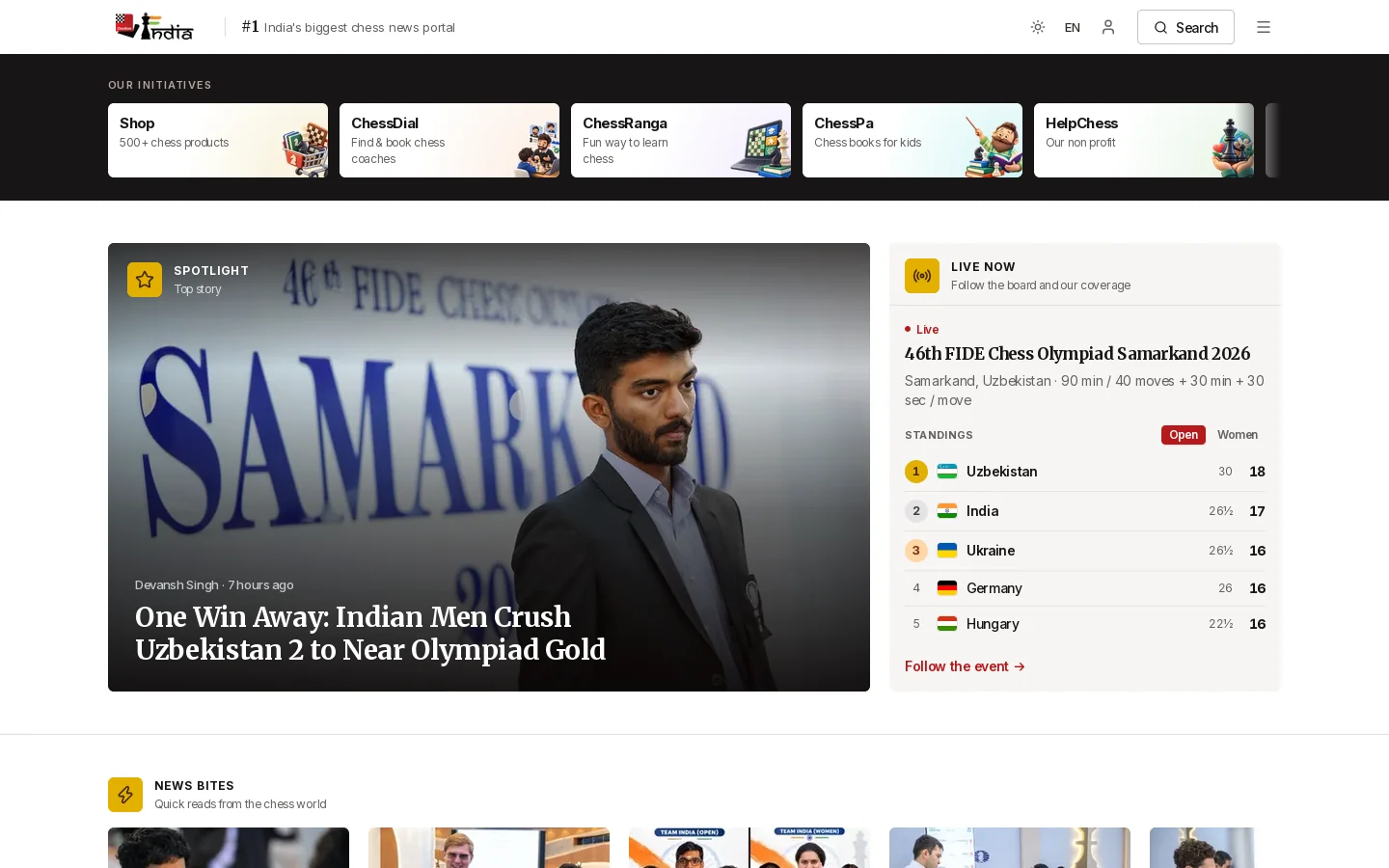Click the Live Now broadcast icon
Screen dimensions: 1389x868
(x=922, y=276)
